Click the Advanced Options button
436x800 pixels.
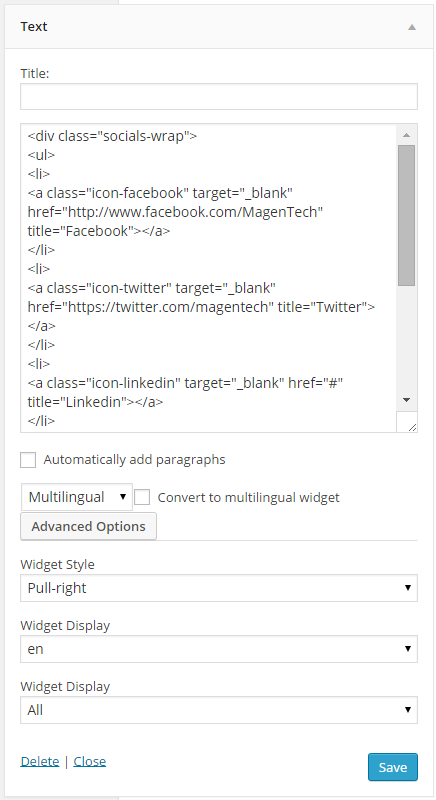[x=88, y=527]
